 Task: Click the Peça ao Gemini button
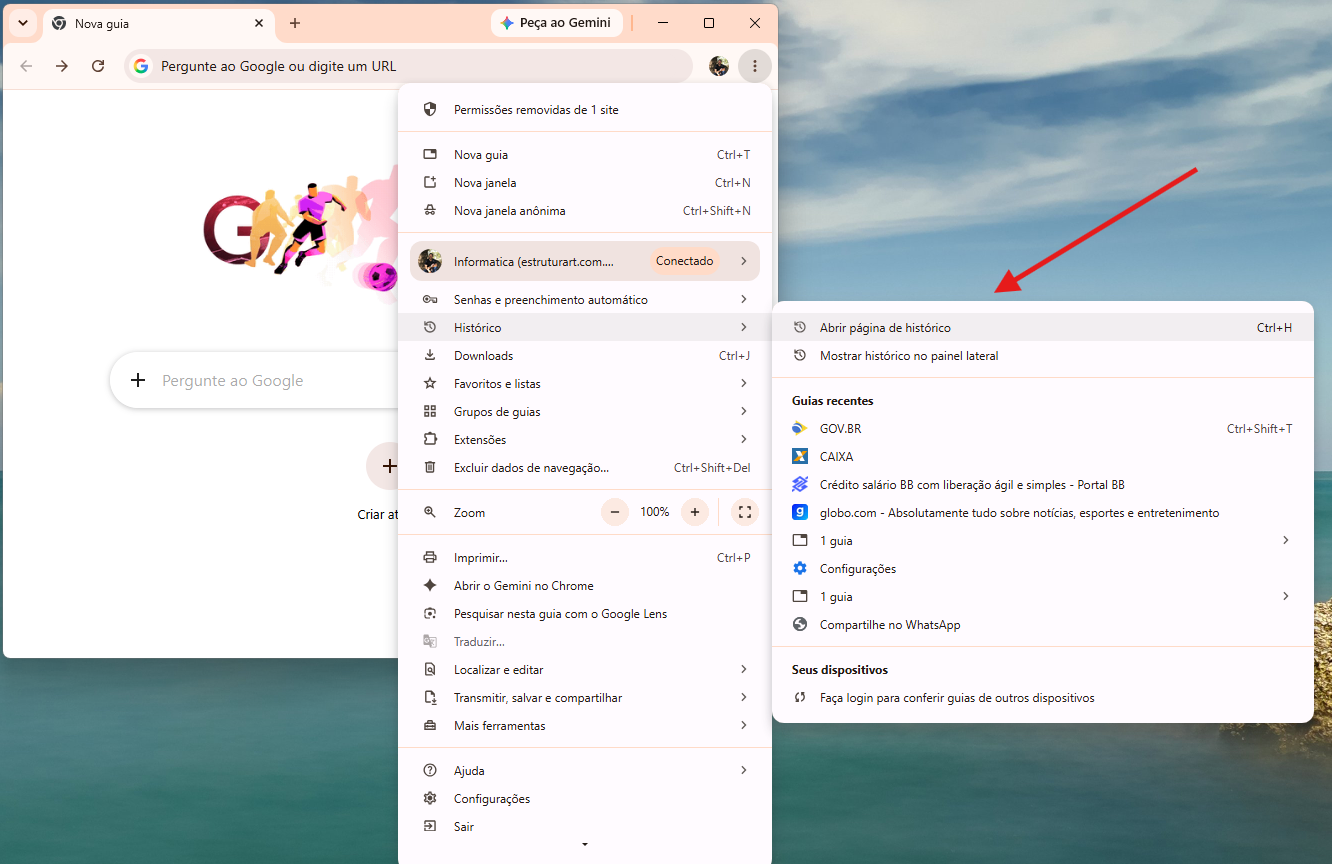pos(556,23)
